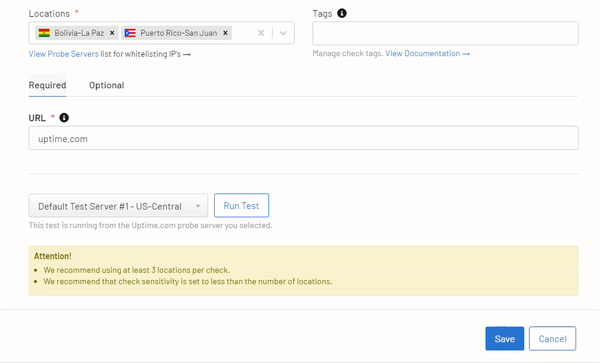Open the View Probe Servers link
The image size is (600, 363).
(64, 54)
